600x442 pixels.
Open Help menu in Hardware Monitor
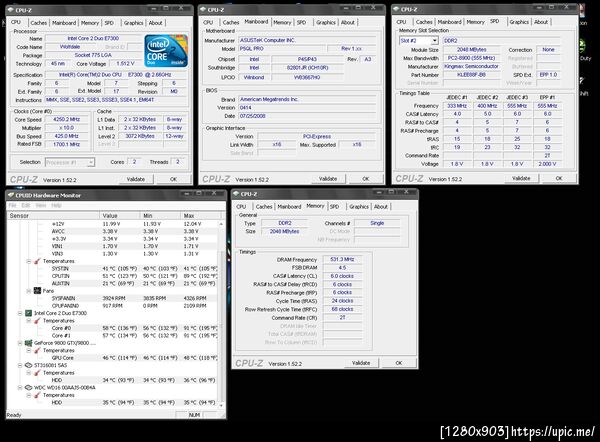(56, 206)
